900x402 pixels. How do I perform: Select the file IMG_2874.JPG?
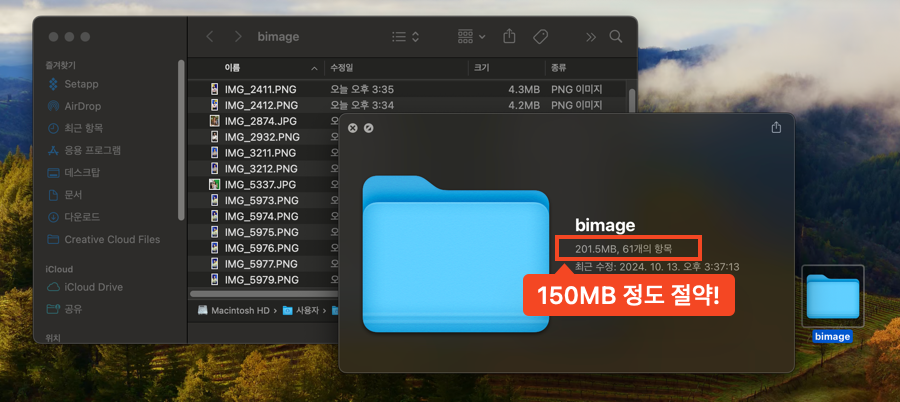(x=262, y=121)
